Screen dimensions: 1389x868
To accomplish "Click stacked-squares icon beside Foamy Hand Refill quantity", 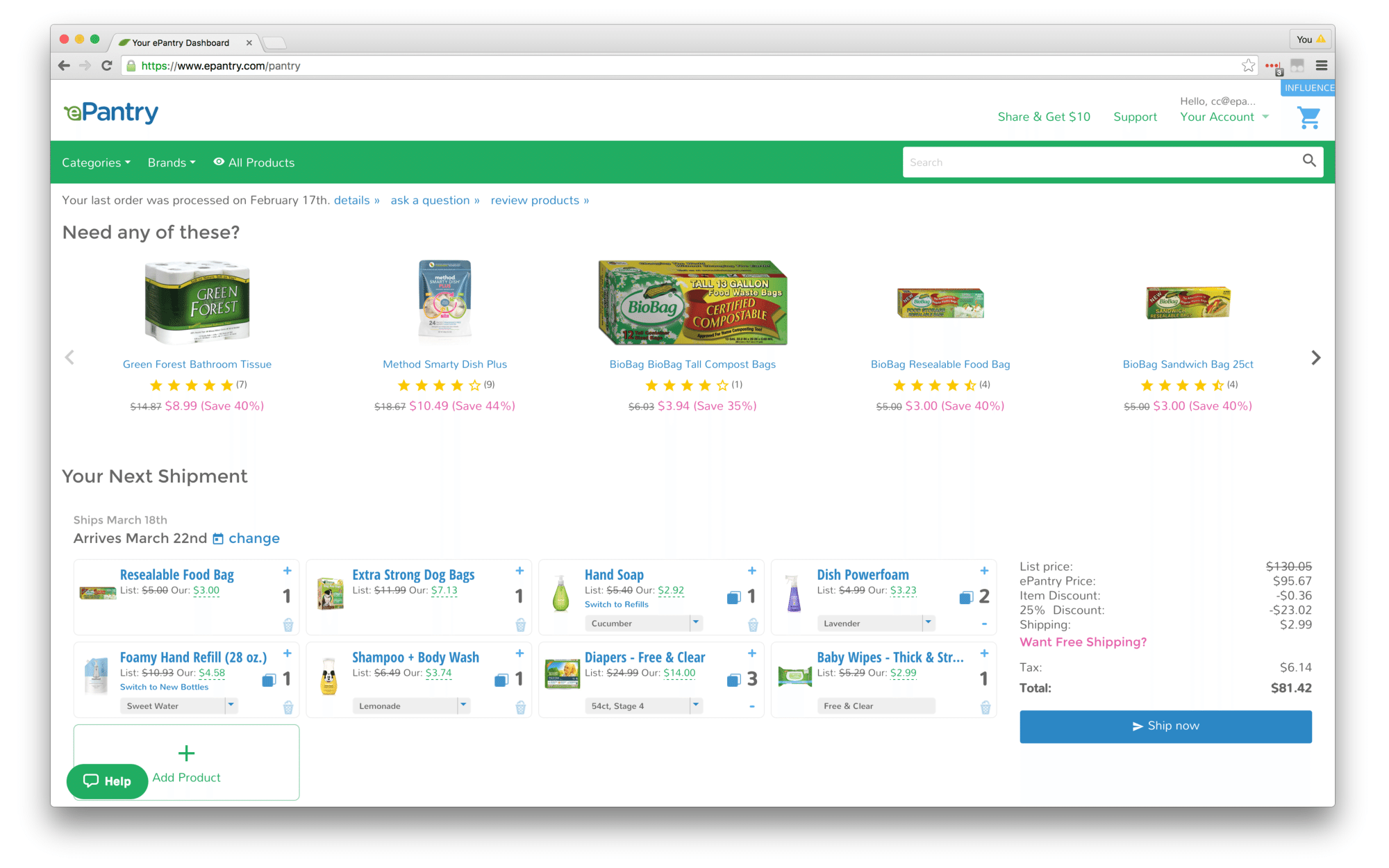I will tap(269, 681).
